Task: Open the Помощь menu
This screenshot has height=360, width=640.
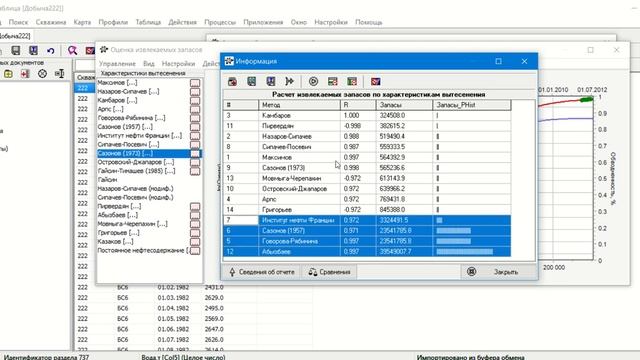Action: coord(369,22)
